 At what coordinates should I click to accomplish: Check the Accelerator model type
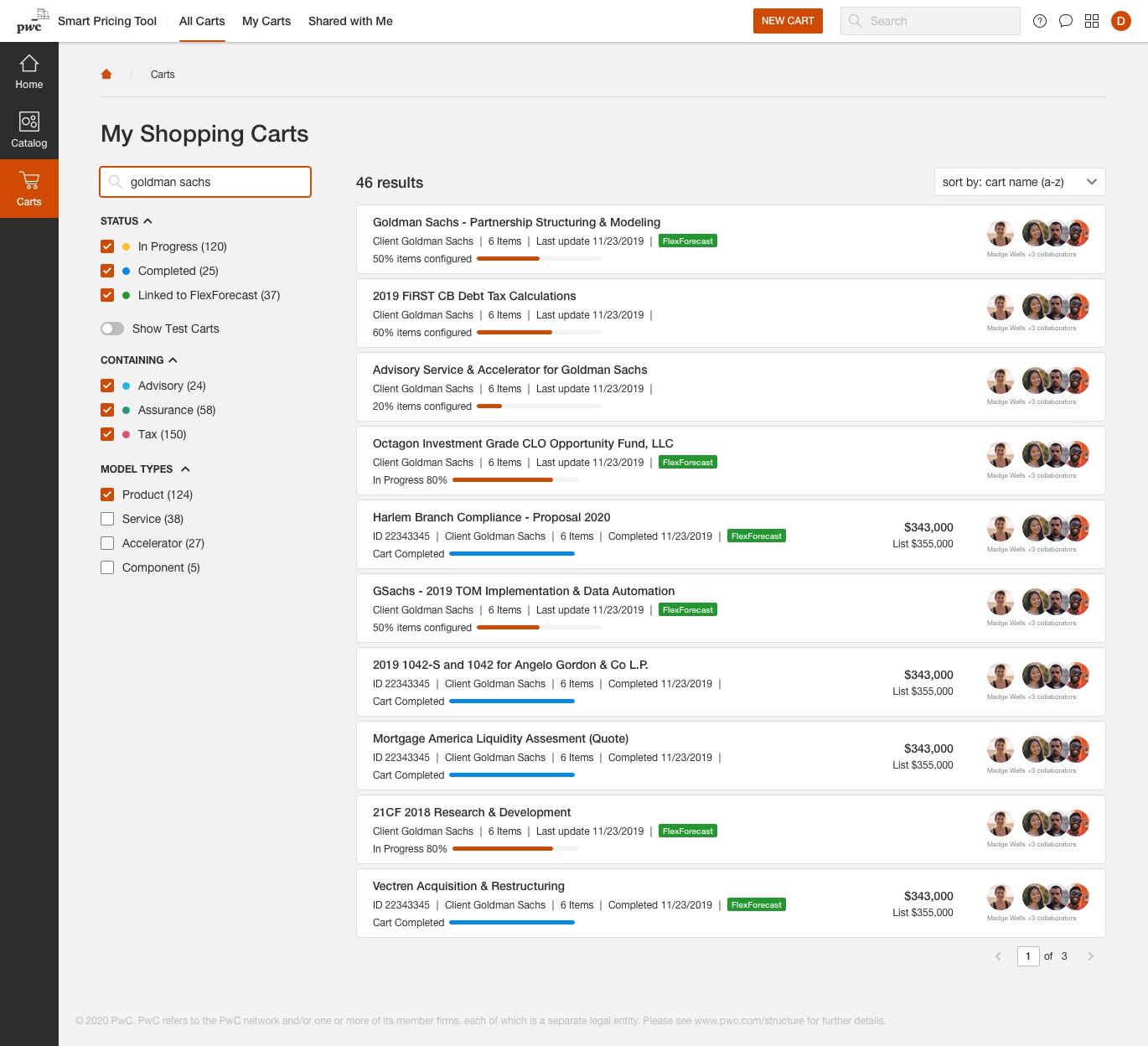pyautogui.click(x=107, y=543)
